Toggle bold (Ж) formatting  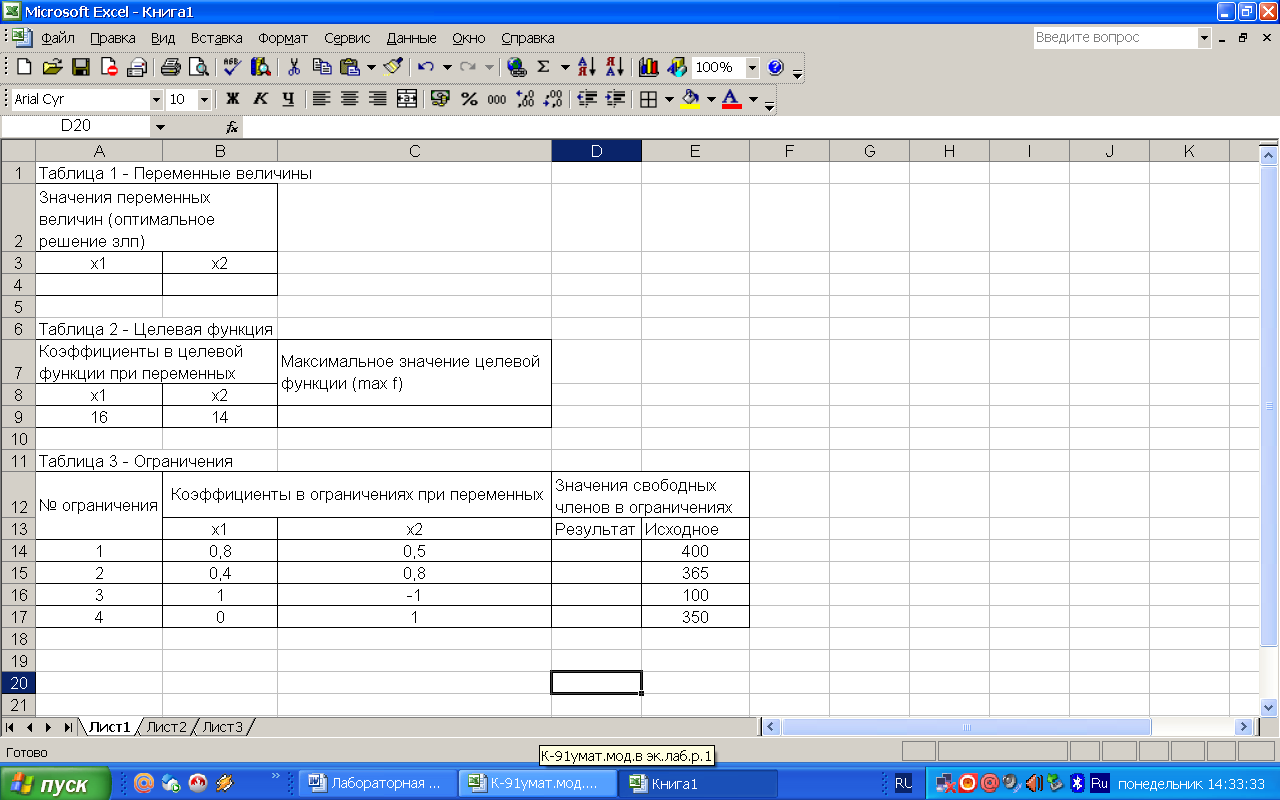(x=233, y=99)
